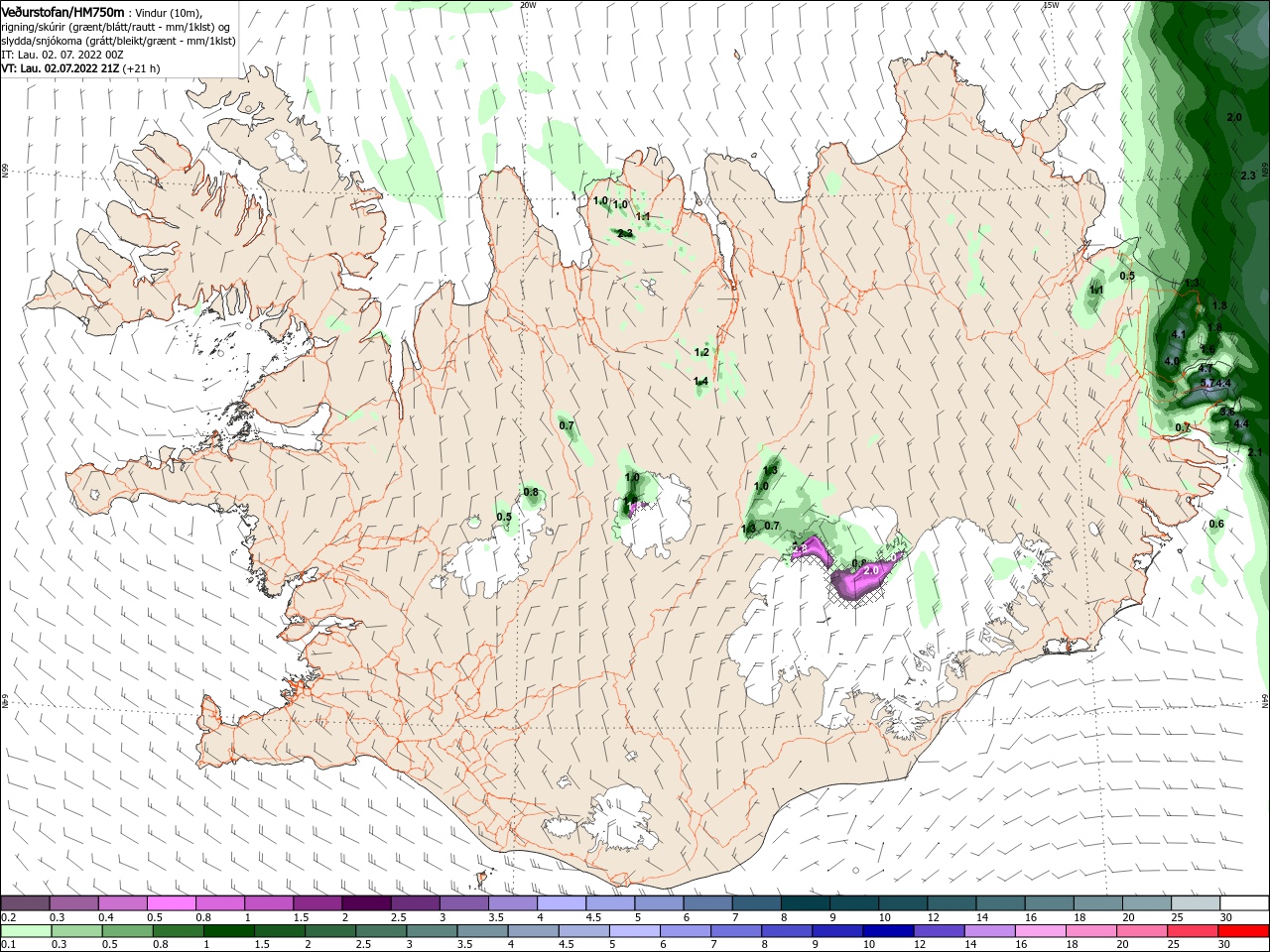This screenshot has height=952, width=1270.
Task: Click the Veðurstofan/HM750m title text
Action: click(63, 11)
